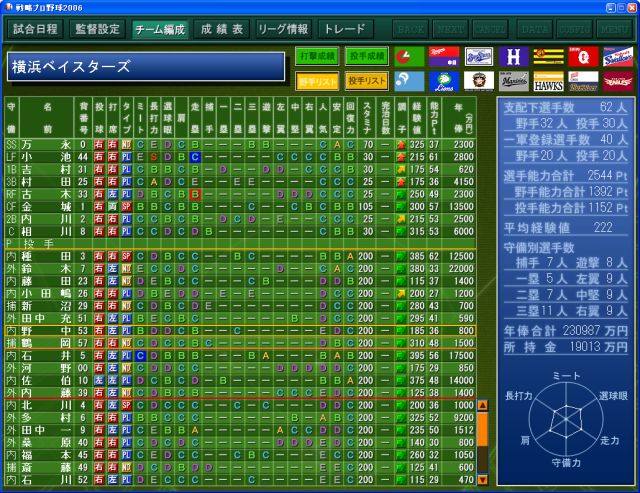640x493 pixels.
Task: Click the player list scroll-down arrow
Action: click(x=482, y=480)
